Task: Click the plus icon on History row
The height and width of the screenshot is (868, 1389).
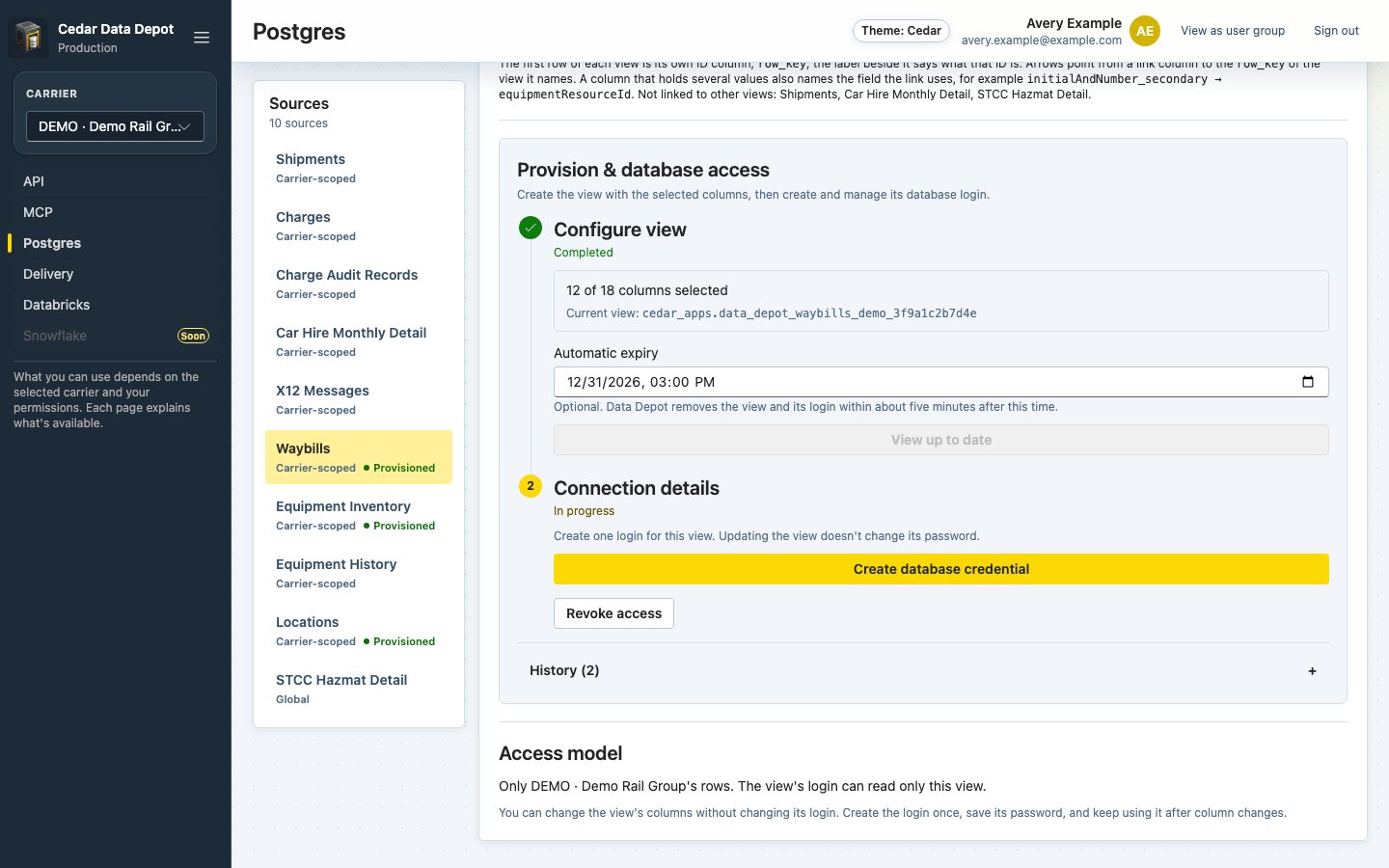Action: 1312,670
